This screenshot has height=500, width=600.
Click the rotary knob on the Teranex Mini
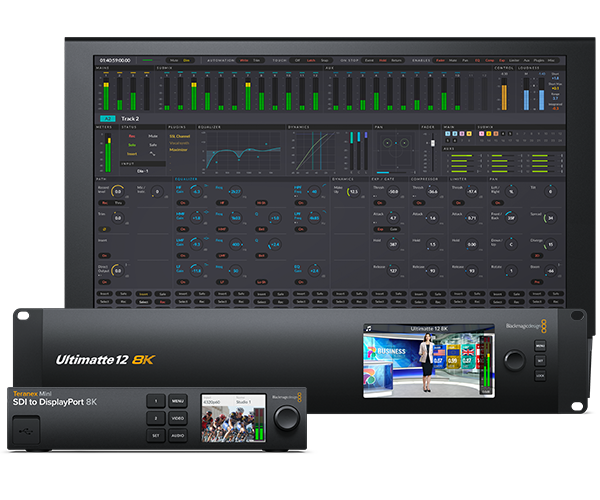pos(287,418)
